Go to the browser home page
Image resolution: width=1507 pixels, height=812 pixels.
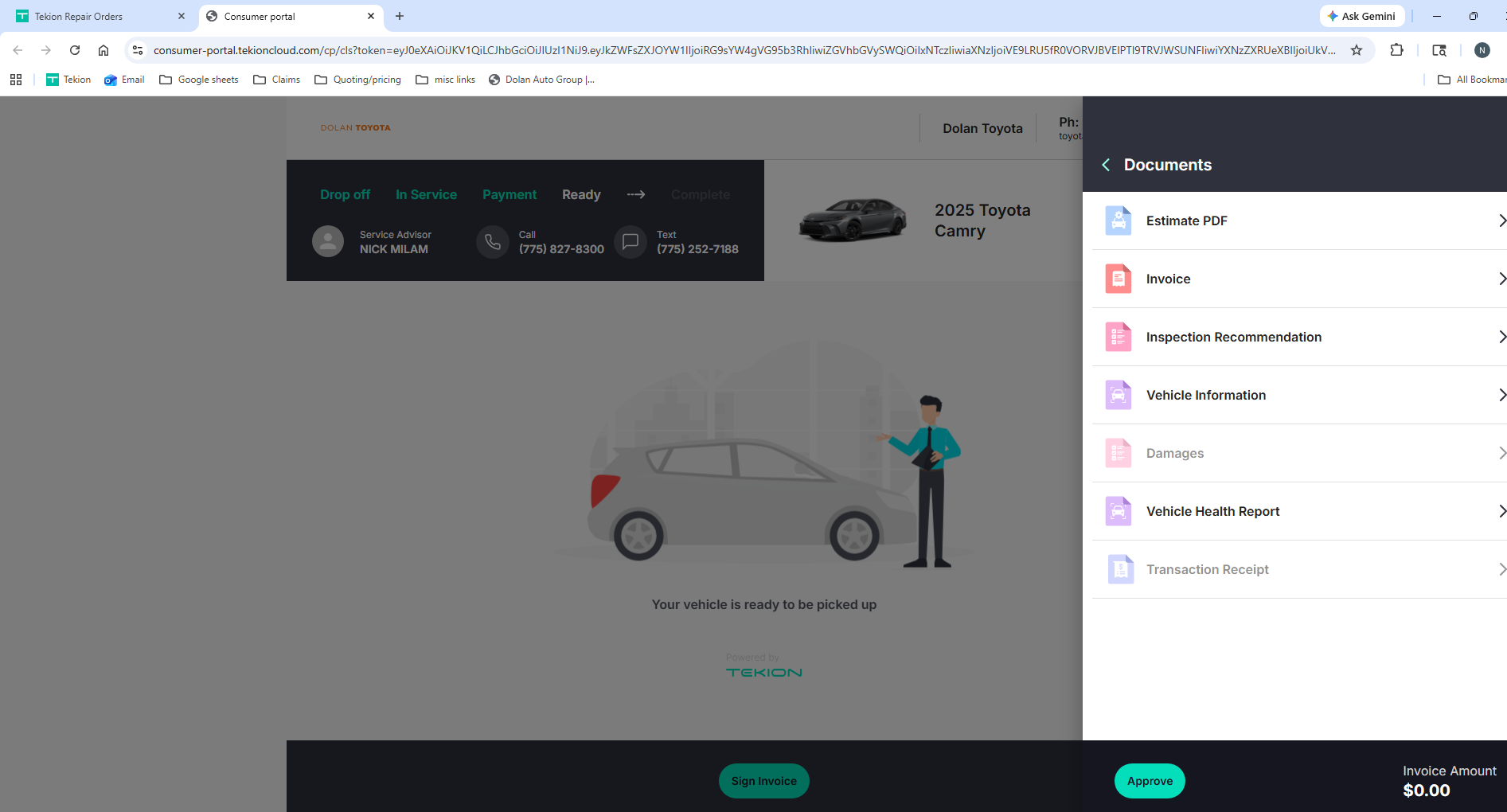tap(103, 50)
